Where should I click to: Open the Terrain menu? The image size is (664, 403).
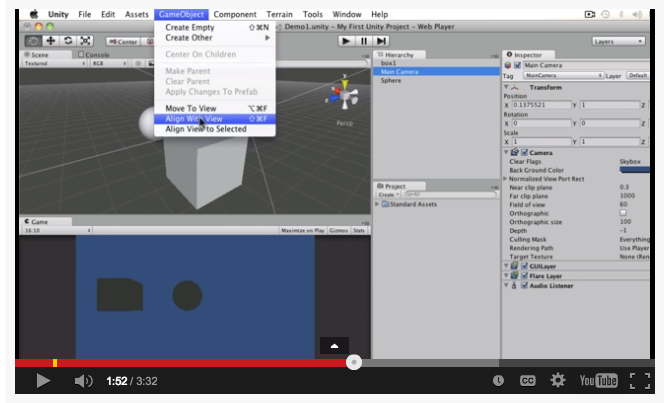coord(279,14)
